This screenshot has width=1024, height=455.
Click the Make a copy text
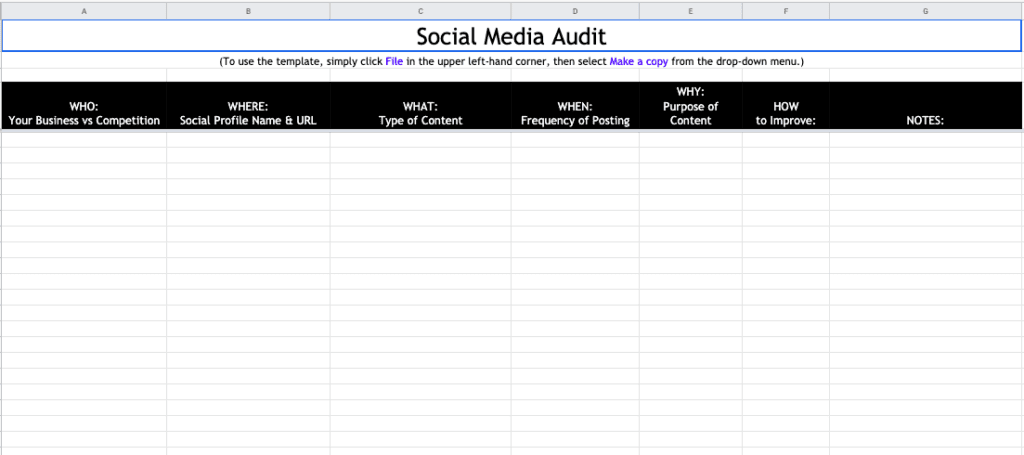(x=639, y=61)
